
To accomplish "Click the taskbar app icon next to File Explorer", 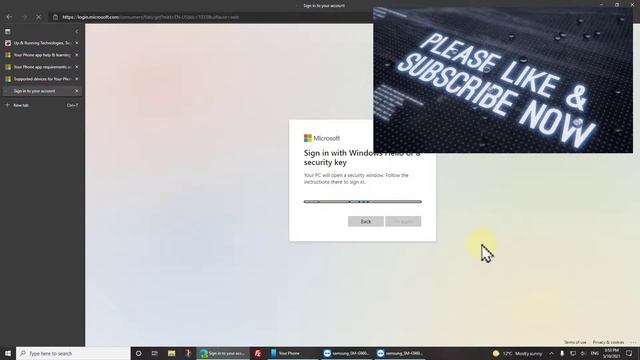I will coord(188,353).
